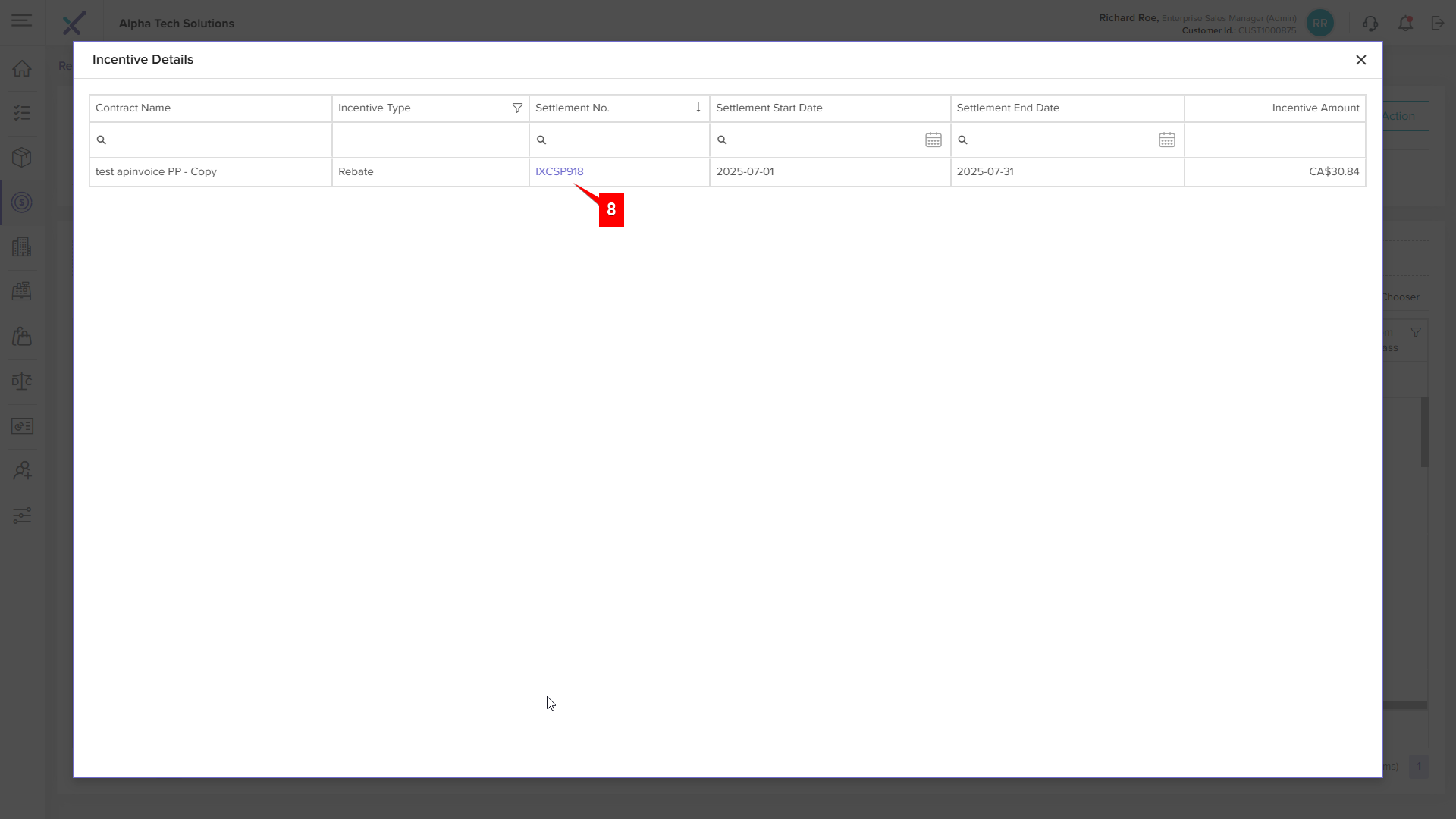Image resolution: width=1456 pixels, height=819 pixels.
Task: Go to Home in the sidebar
Action: 22,68
